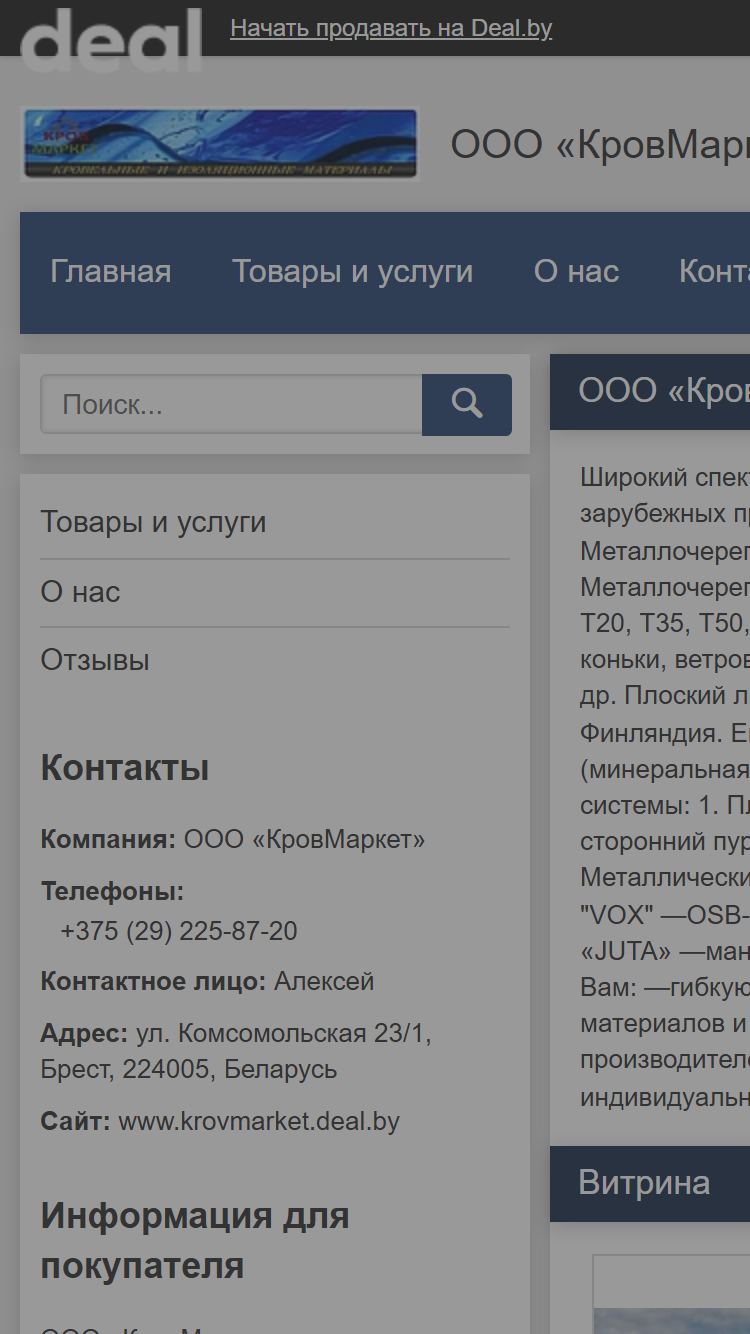Focus the Поиск search field
Screen dimensions: 750x1334
point(231,404)
